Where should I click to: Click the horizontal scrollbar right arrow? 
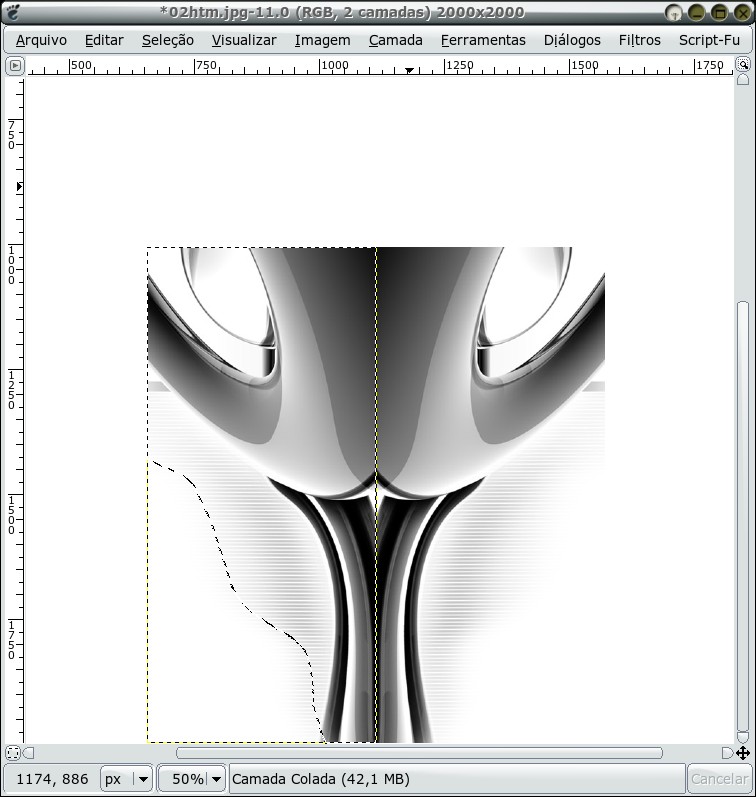point(727,753)
